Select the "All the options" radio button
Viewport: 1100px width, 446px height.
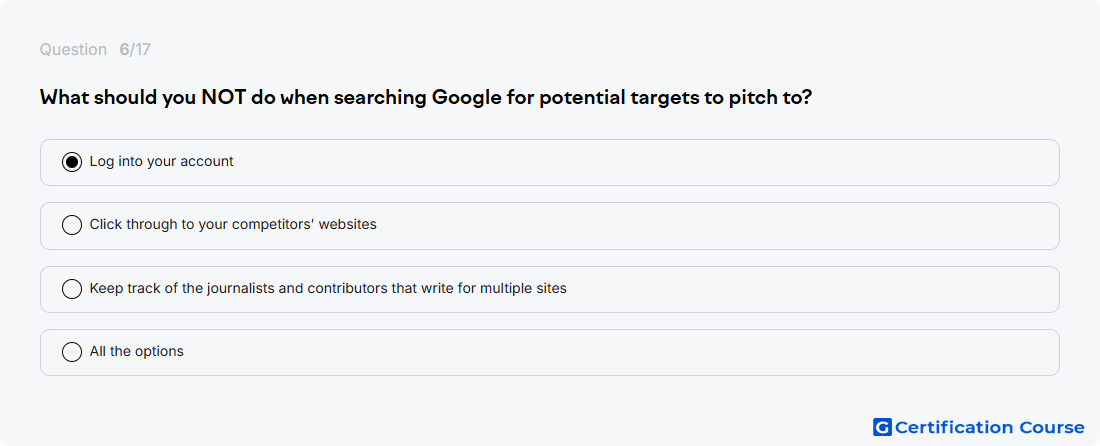pyautogui.click(x=72, y=352)
